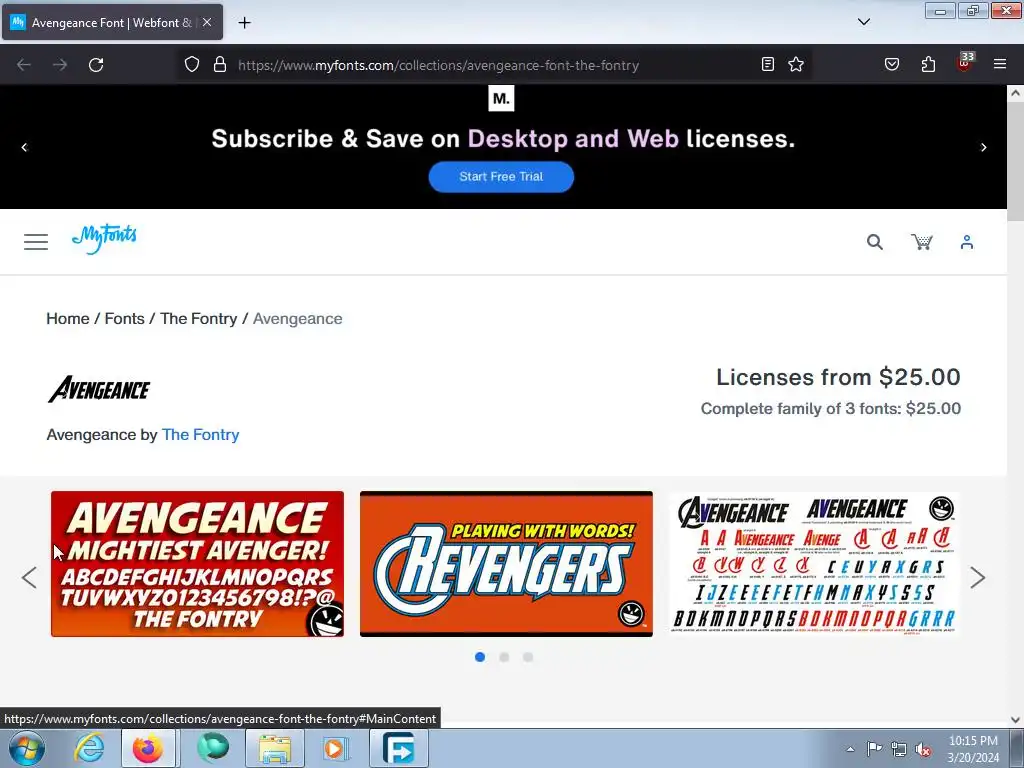Select the third carousel dot

pos(528,657)
